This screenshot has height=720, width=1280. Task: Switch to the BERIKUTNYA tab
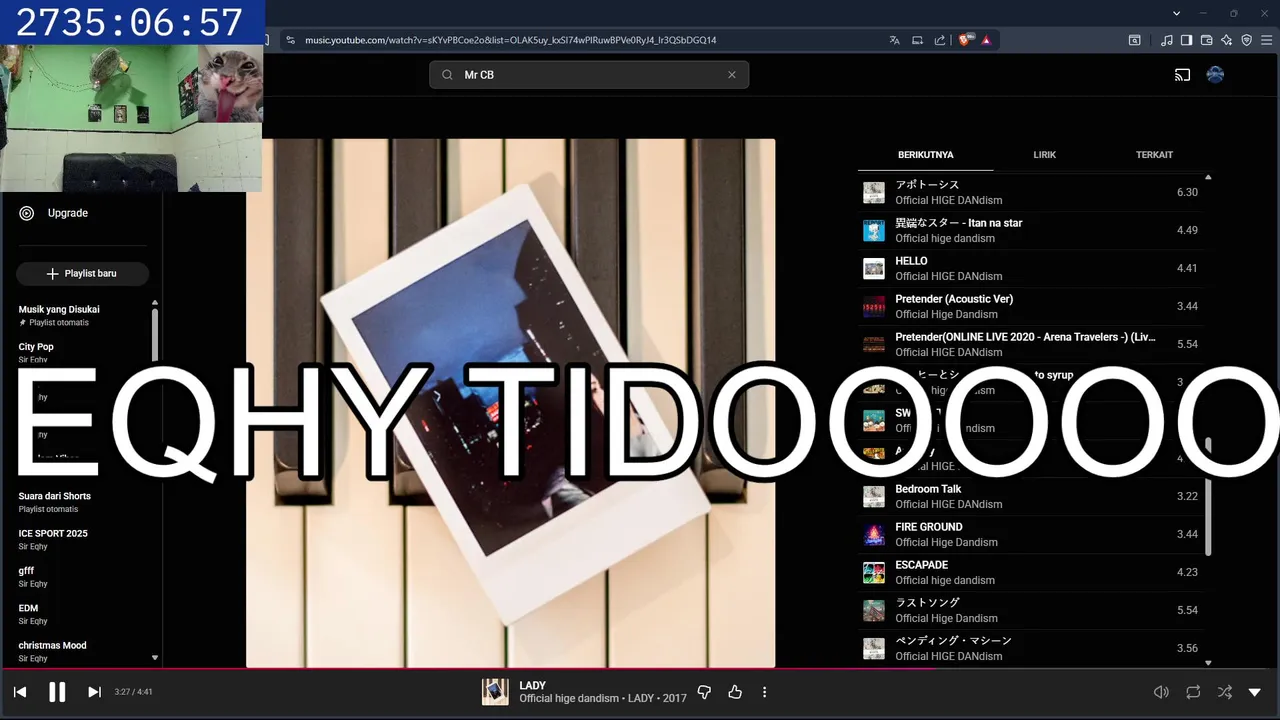(x=925, y=155)
